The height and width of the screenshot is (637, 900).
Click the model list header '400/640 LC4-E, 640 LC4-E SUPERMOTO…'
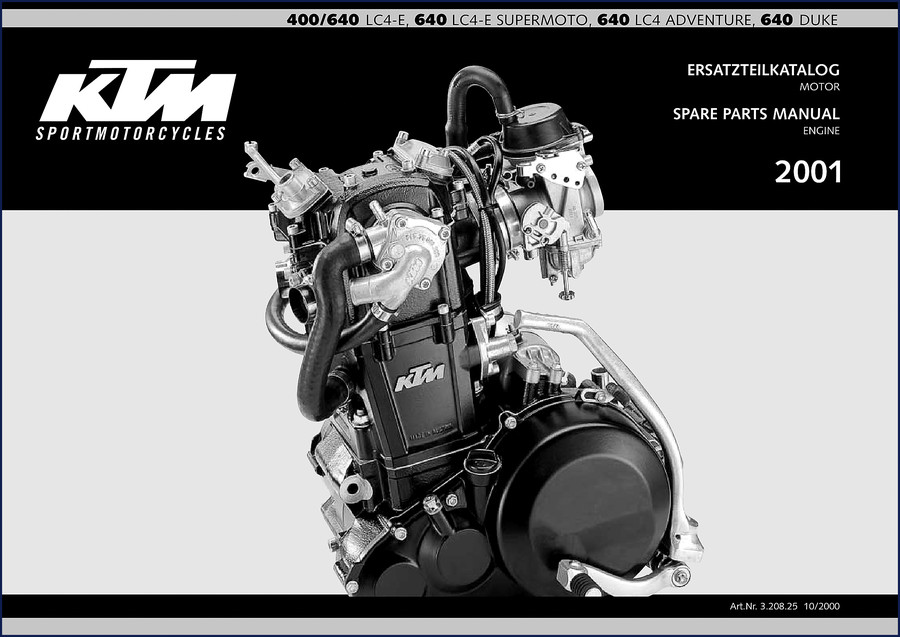pyautogui.click(x=562, y=20)
